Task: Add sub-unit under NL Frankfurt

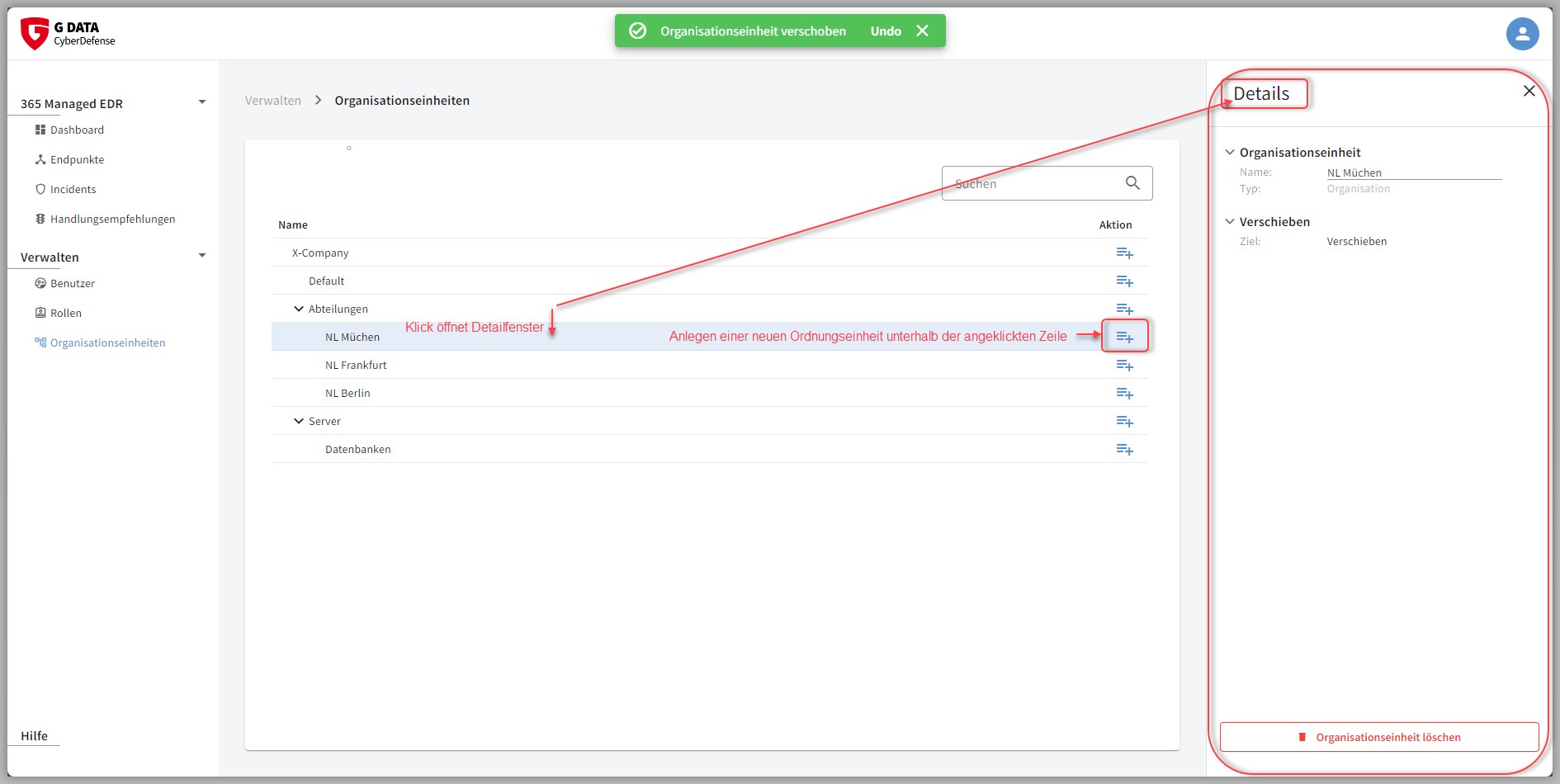Action: (1124, 366)
